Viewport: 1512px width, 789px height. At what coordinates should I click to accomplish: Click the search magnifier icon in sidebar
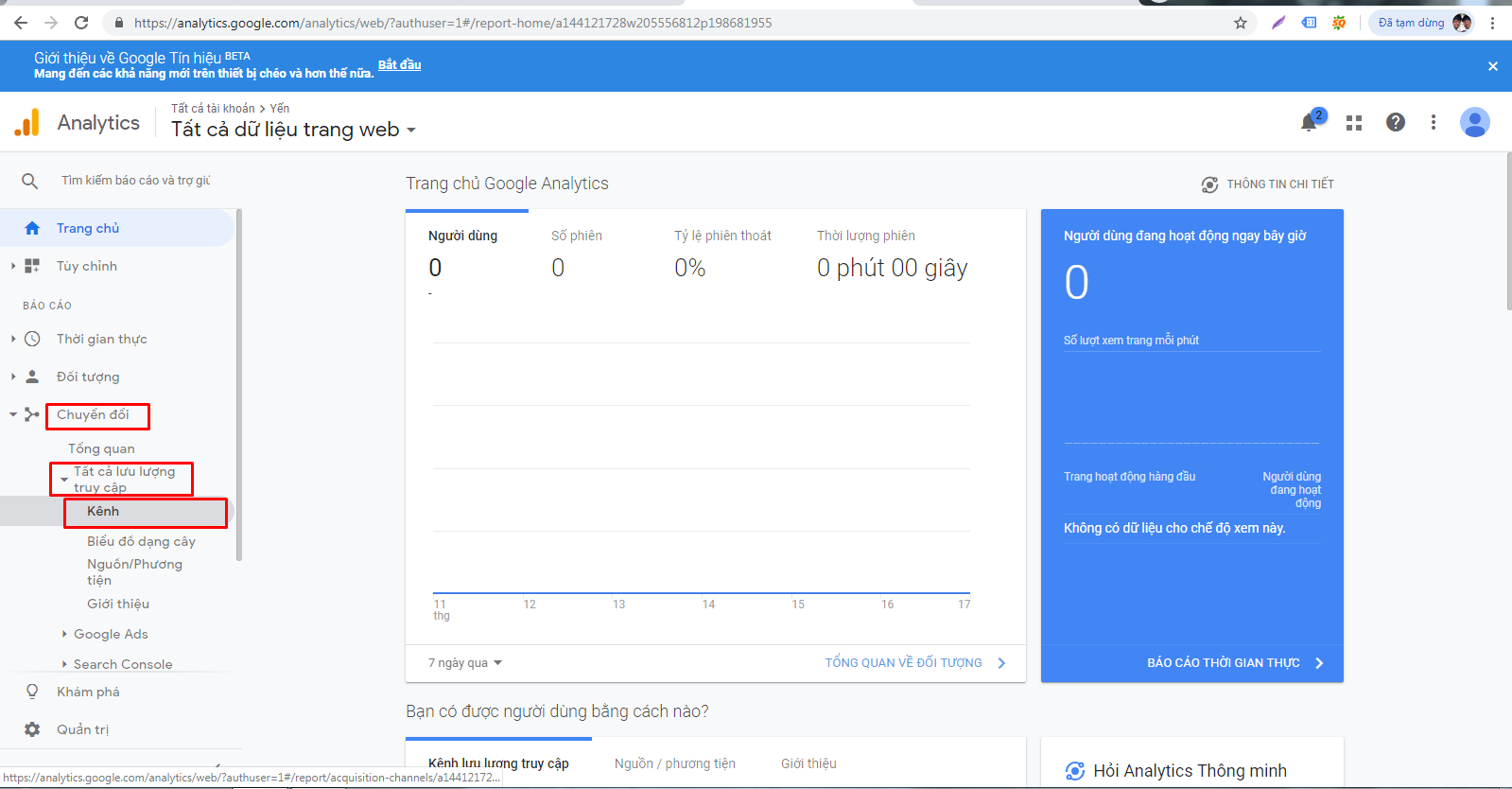tap(30, 181)
